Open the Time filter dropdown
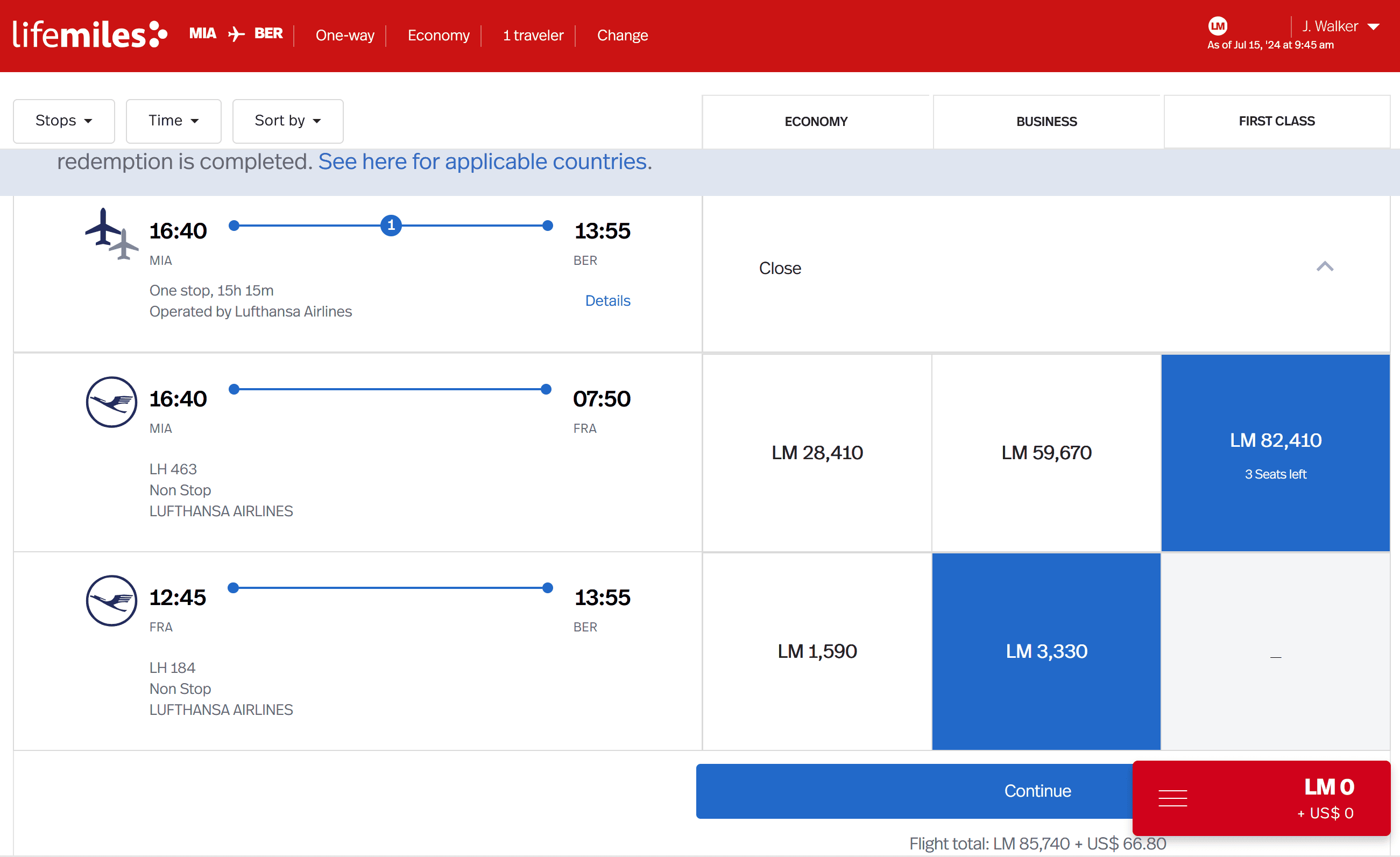The height and width of the screenshot is (857, 1400). (173, 121)
